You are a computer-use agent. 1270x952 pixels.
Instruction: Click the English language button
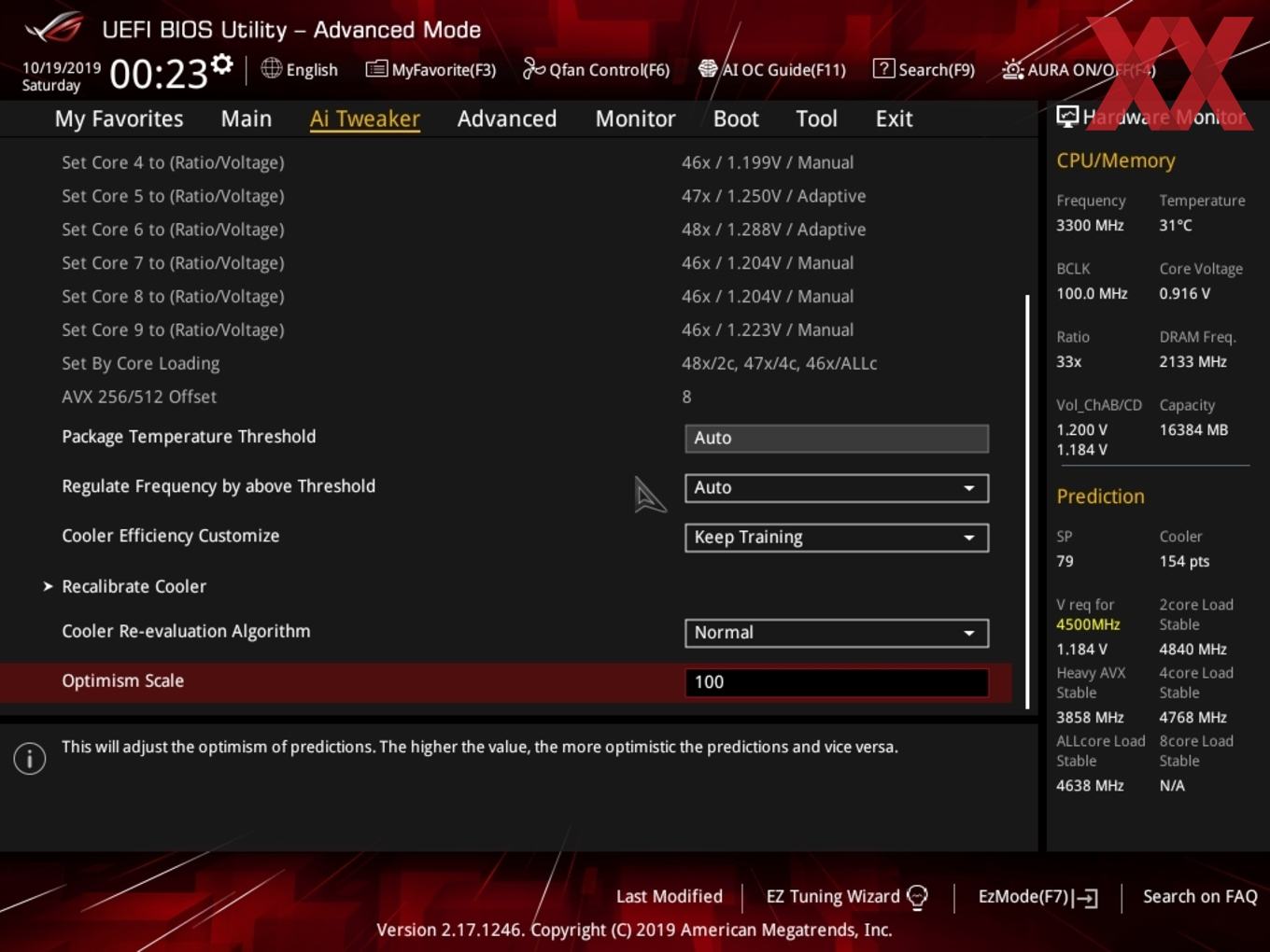300,69
